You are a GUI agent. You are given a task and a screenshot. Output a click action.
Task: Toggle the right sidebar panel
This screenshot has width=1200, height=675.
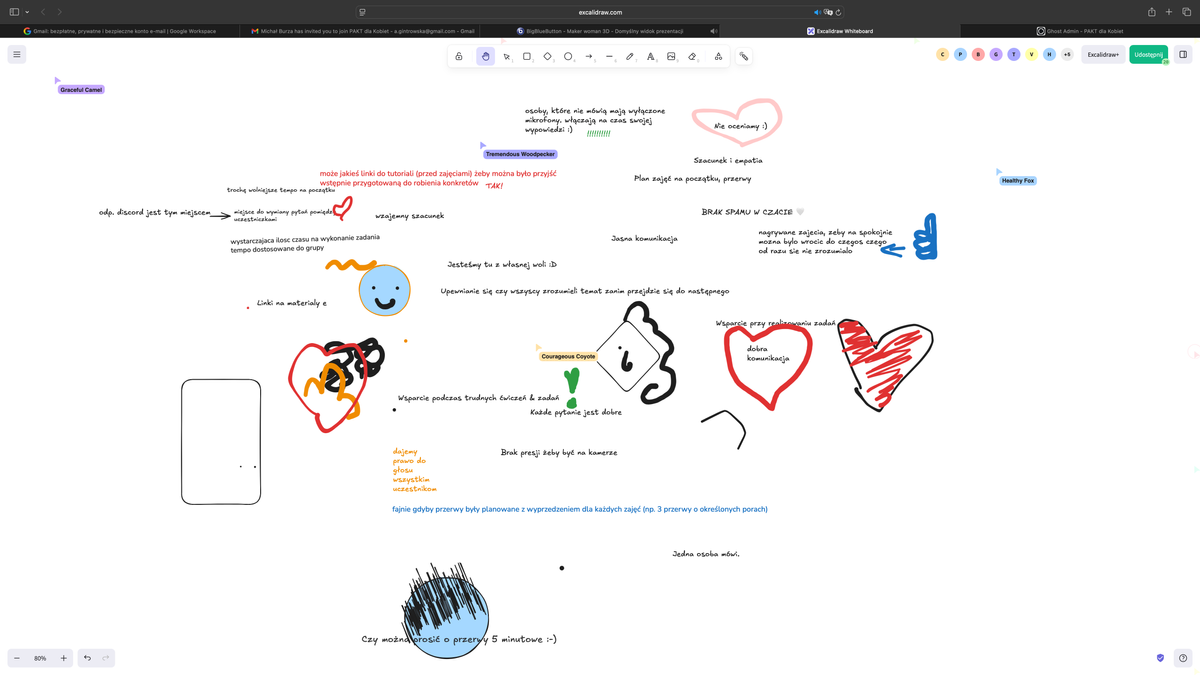coord(1183,55)
